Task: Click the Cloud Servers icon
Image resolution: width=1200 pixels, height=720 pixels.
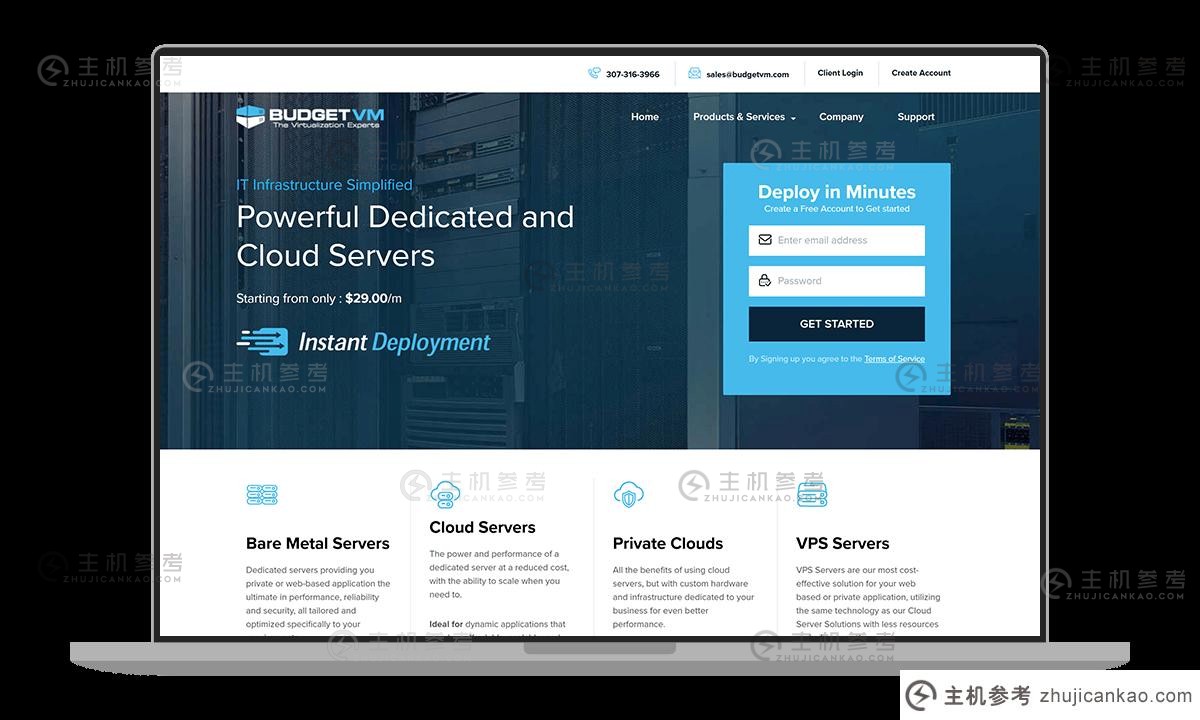Action: tap(445, 494)
